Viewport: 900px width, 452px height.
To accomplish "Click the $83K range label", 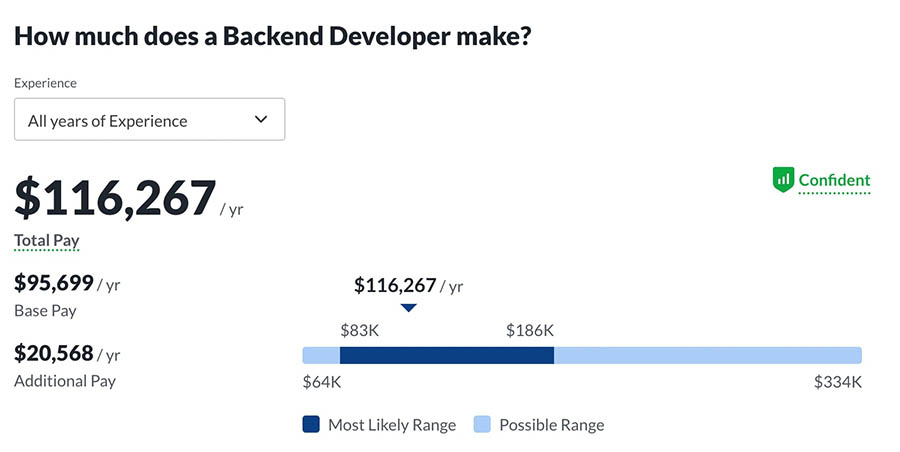I will (x=359, y=330).
